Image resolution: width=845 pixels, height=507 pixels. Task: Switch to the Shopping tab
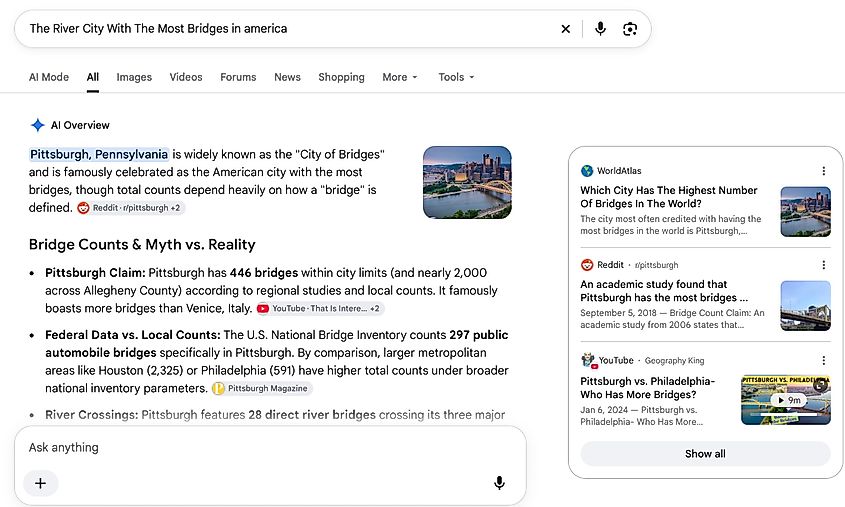341,77
